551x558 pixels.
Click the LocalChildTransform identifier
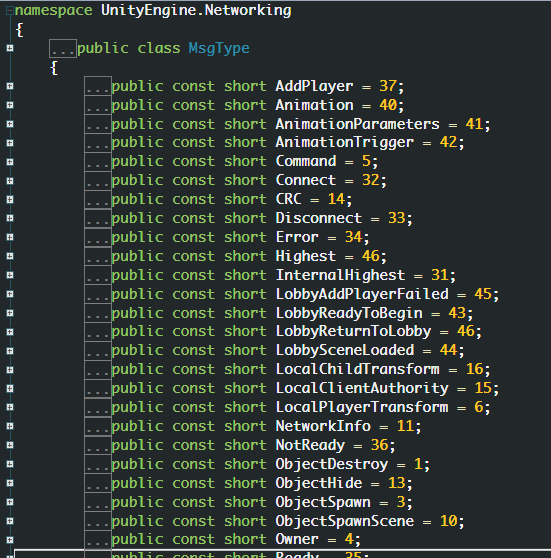pyautogui.click(x=357, y=369)
